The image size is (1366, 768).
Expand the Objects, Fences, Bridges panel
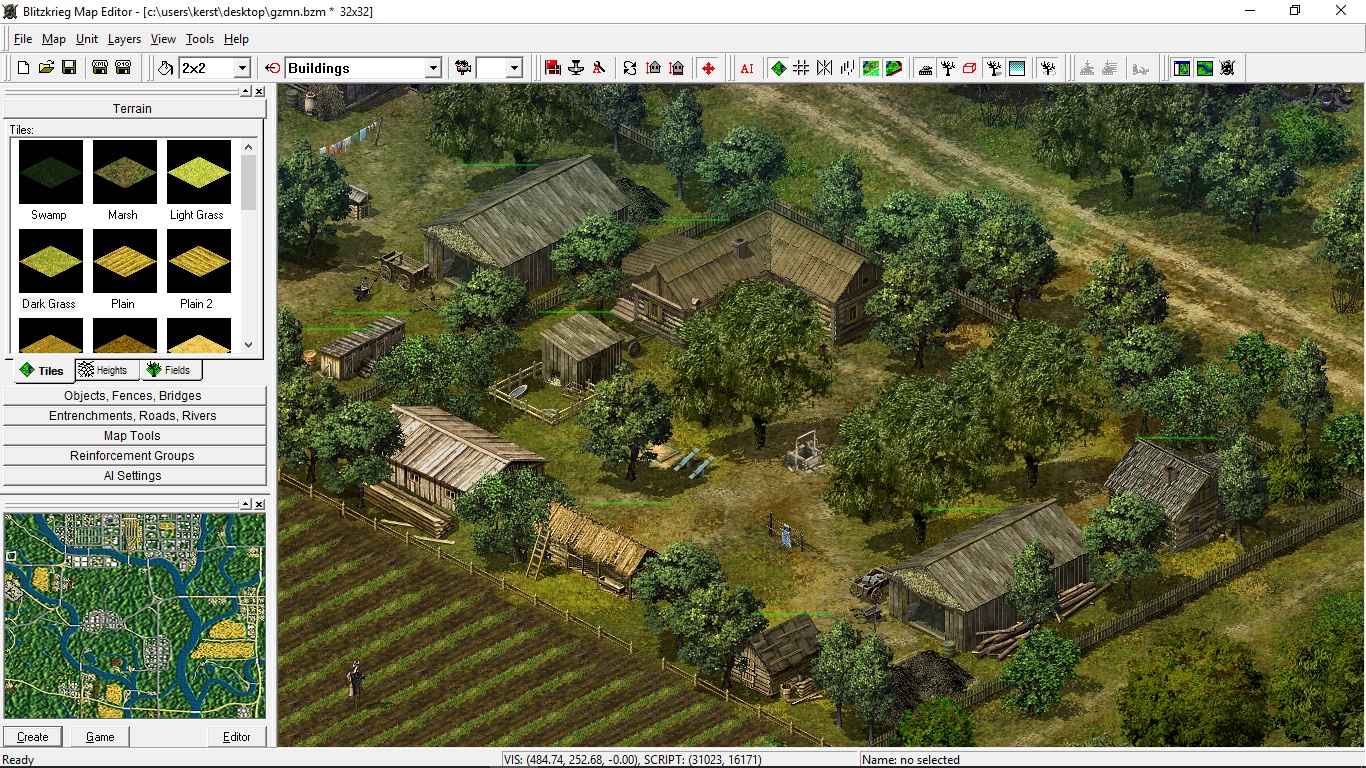click(x=135, y=396)
